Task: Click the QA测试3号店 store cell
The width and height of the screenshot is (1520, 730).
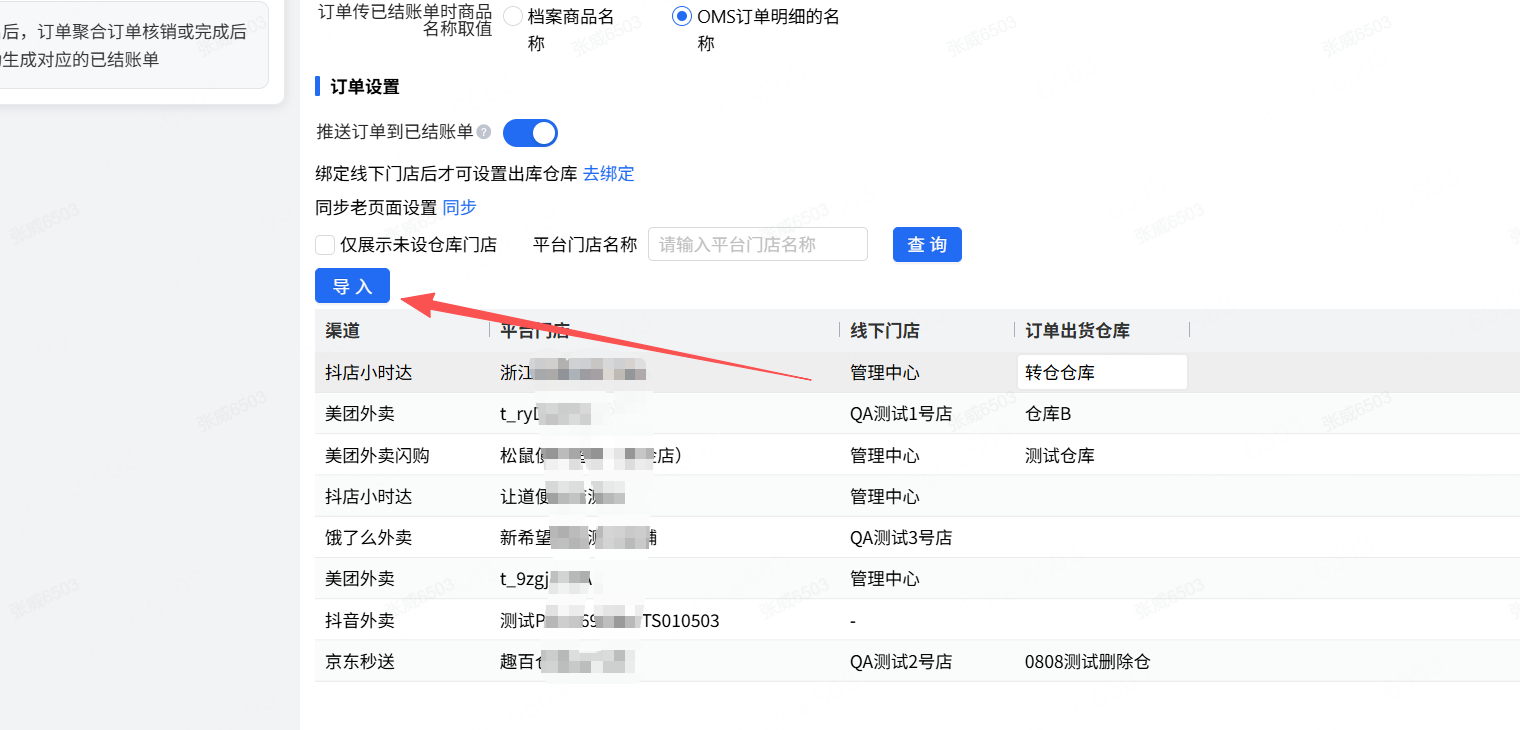Action: (x=901, y=538)
